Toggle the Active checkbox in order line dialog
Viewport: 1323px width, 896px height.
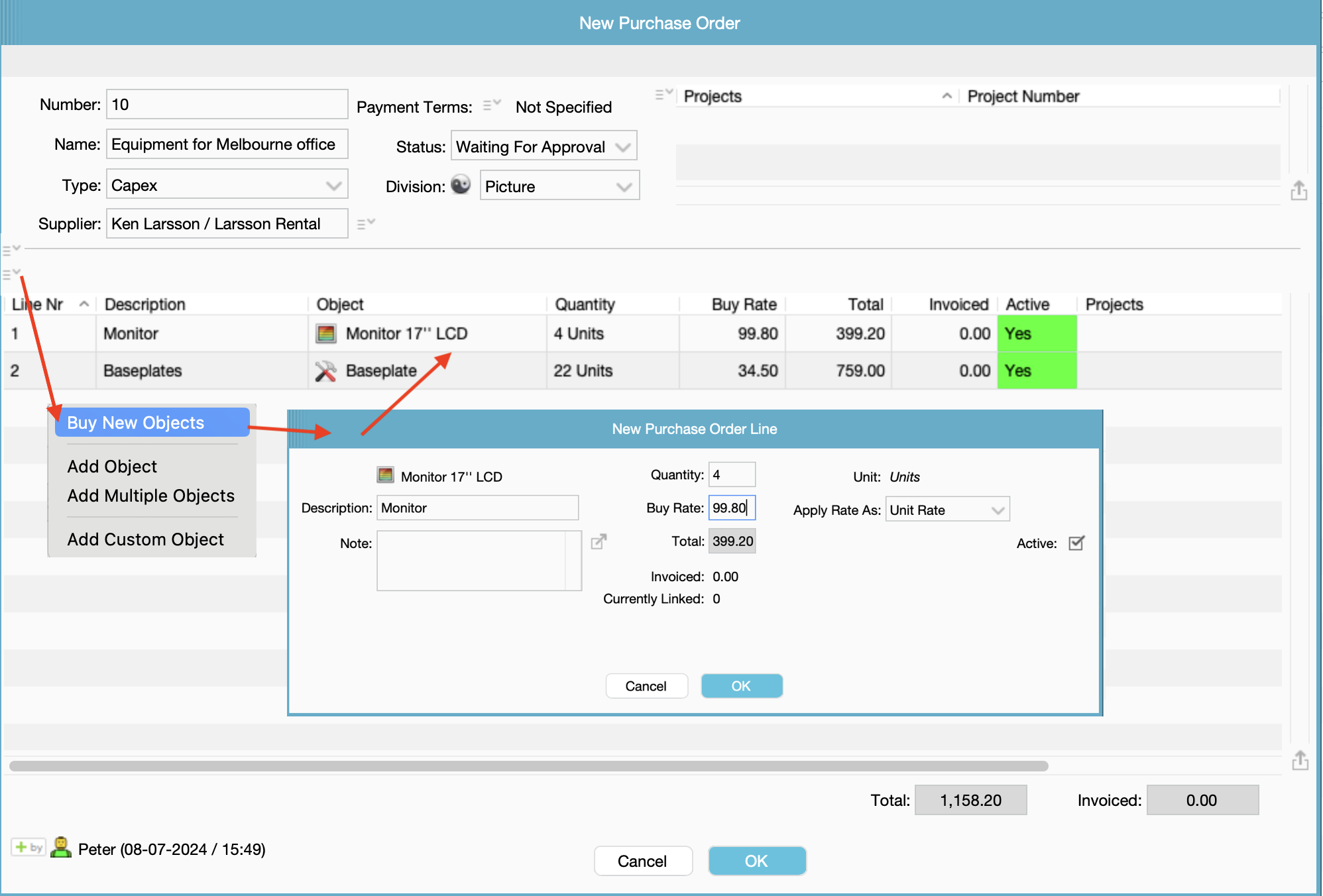tap(1076, 543)
